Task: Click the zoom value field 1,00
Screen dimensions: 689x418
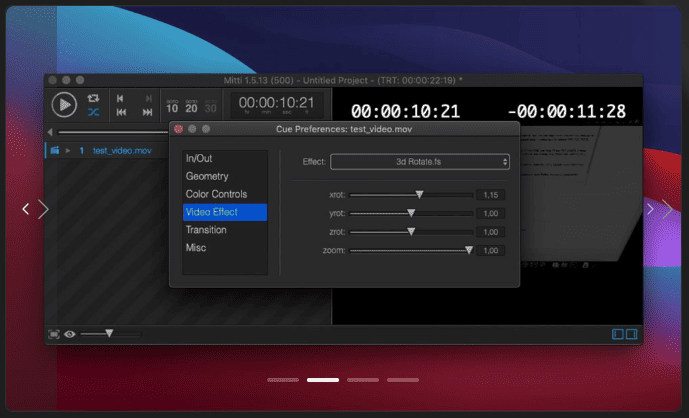Action: 490,251
